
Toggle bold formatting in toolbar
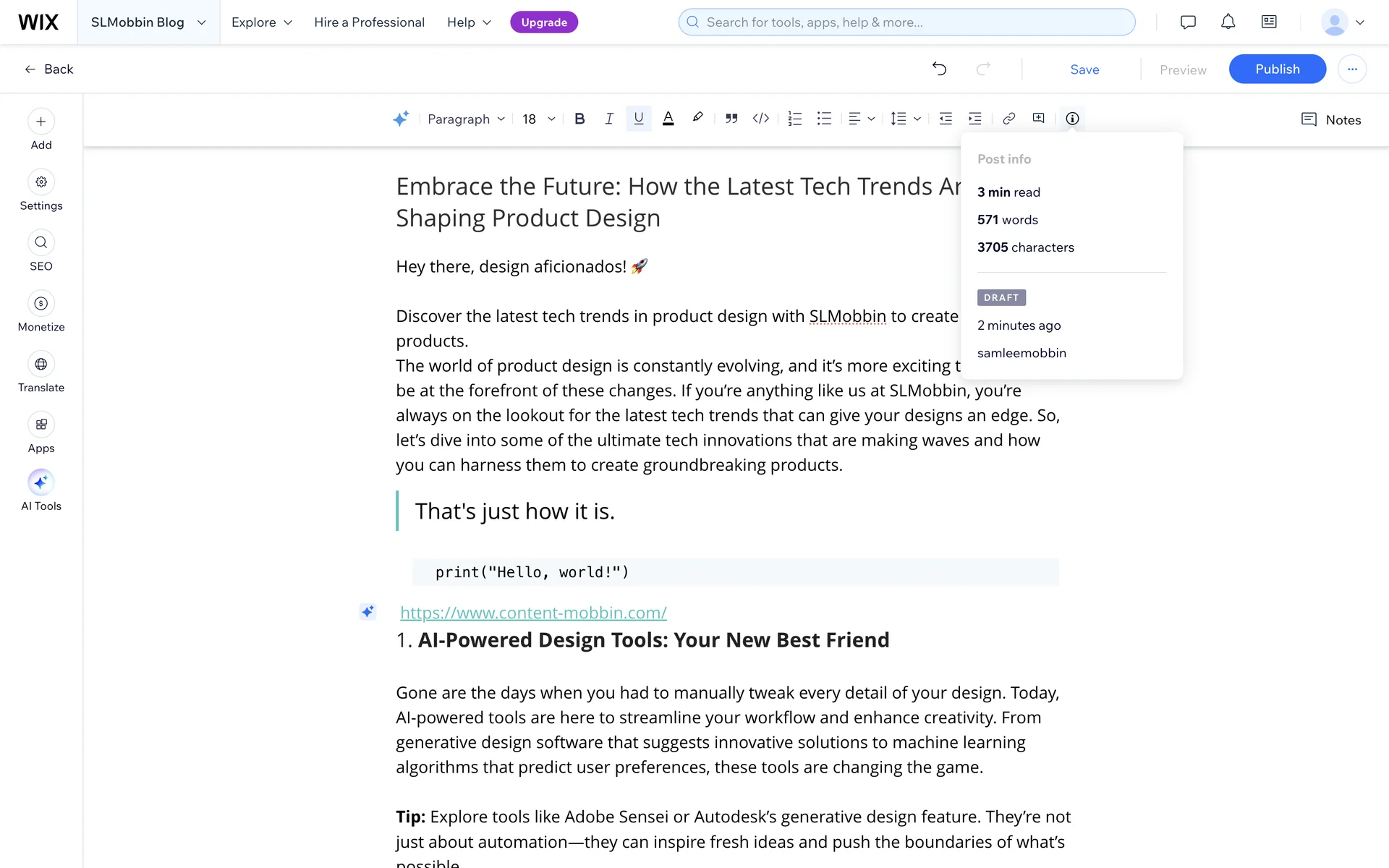pos(579,119)
